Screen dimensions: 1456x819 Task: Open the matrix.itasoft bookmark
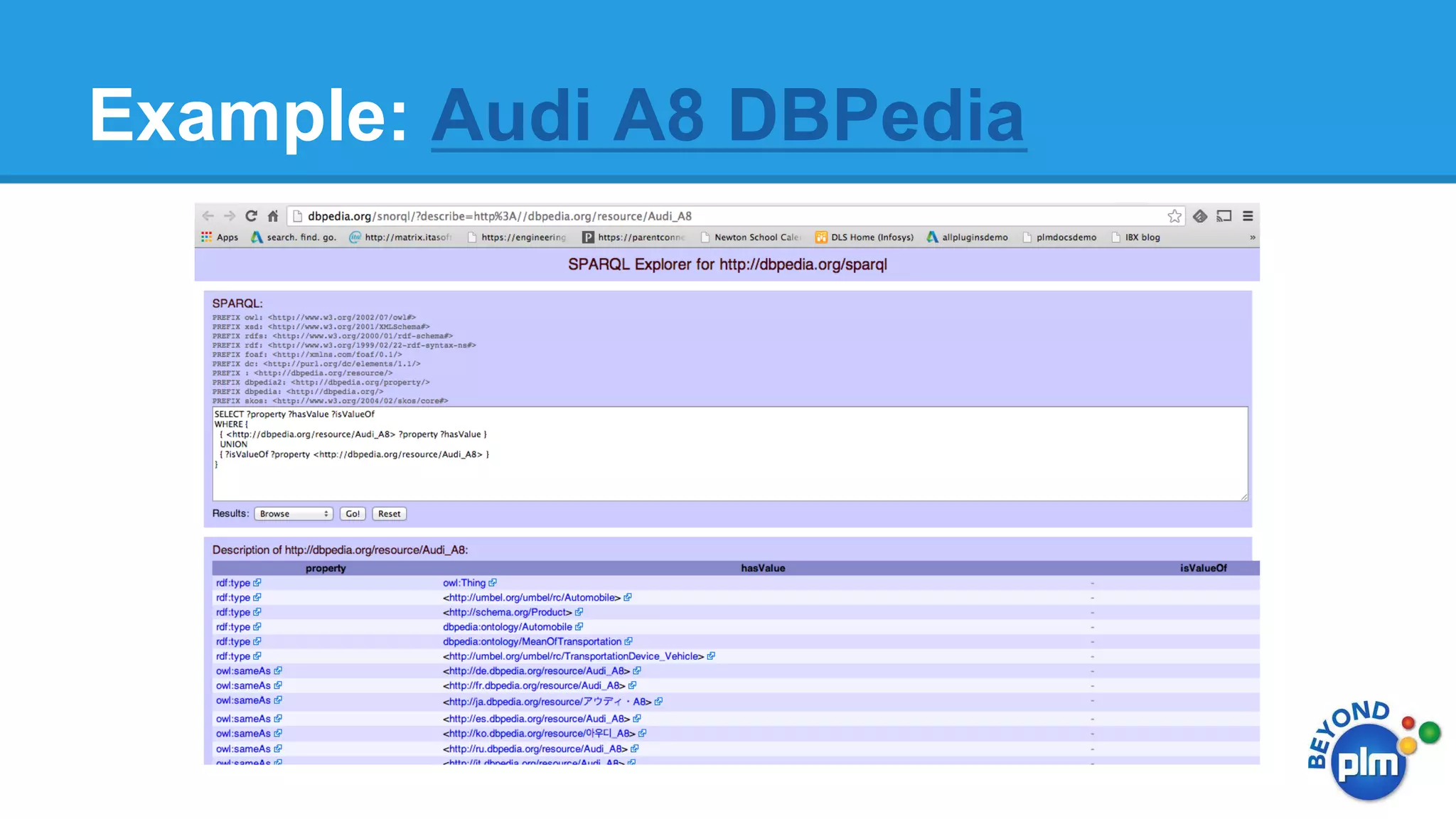(x=400, y=237)
